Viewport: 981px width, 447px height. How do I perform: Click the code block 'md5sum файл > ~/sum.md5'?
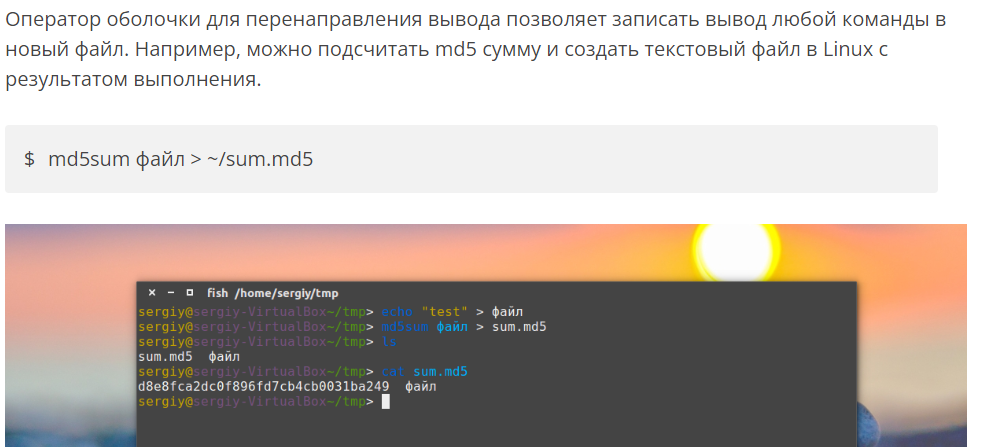coord(471,159)
